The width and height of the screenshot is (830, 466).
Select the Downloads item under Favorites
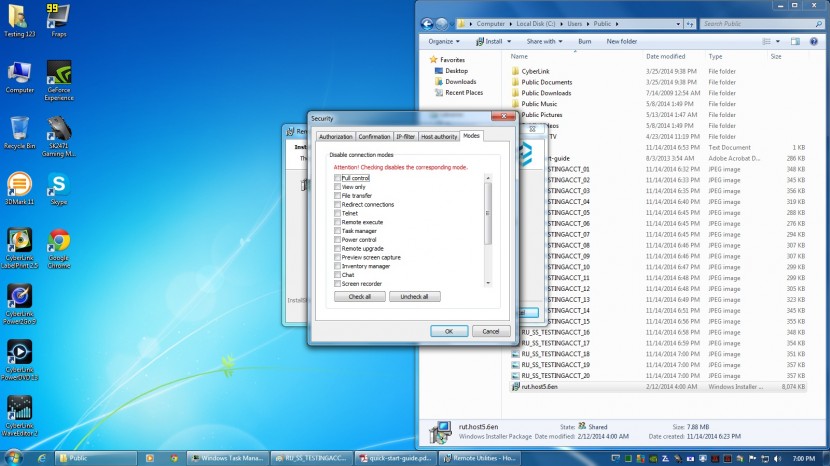461,82
